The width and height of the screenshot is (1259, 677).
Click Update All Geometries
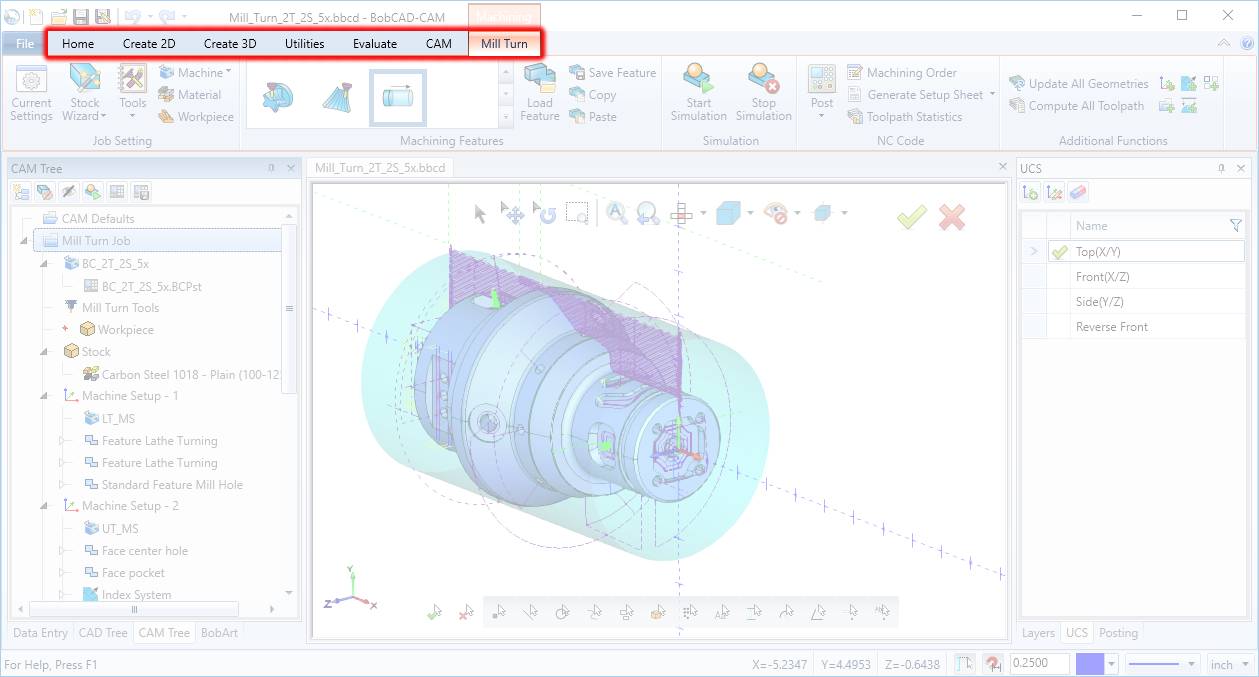click(1078, 84)
